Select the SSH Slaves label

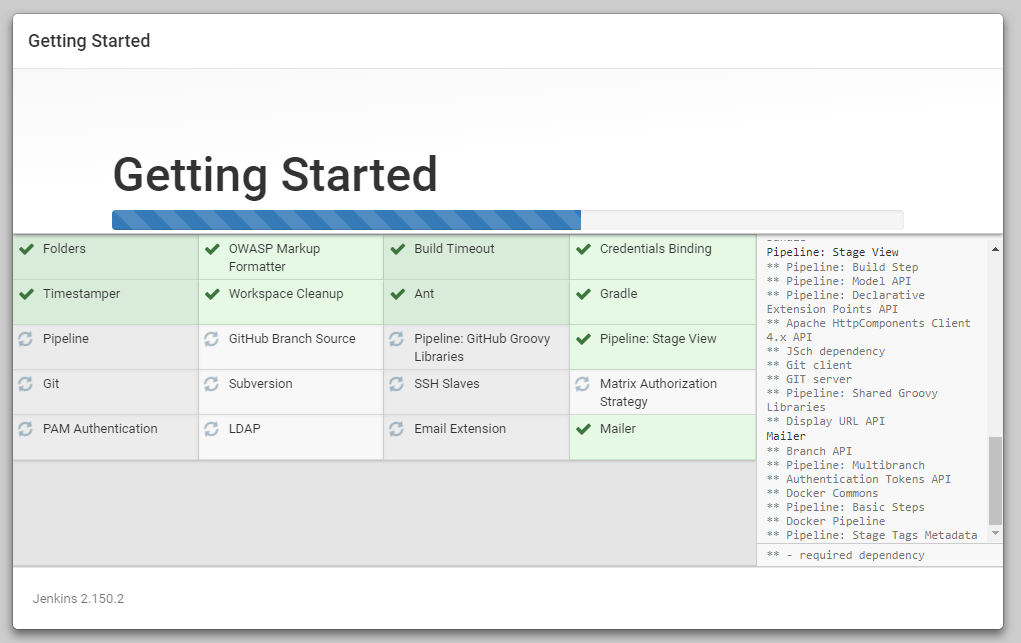coord(447,383)
